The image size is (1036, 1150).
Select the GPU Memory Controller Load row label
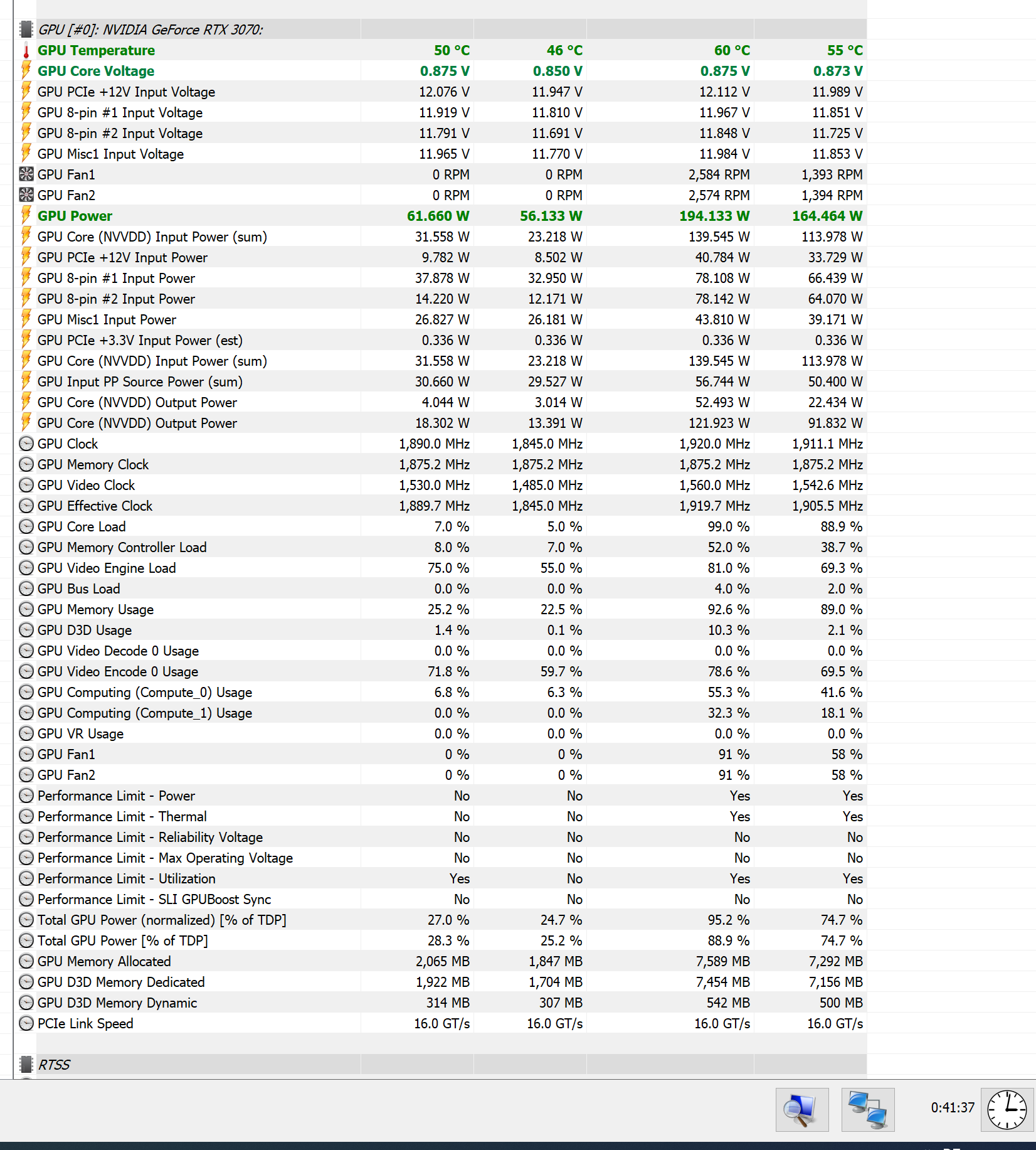(122, 547)
